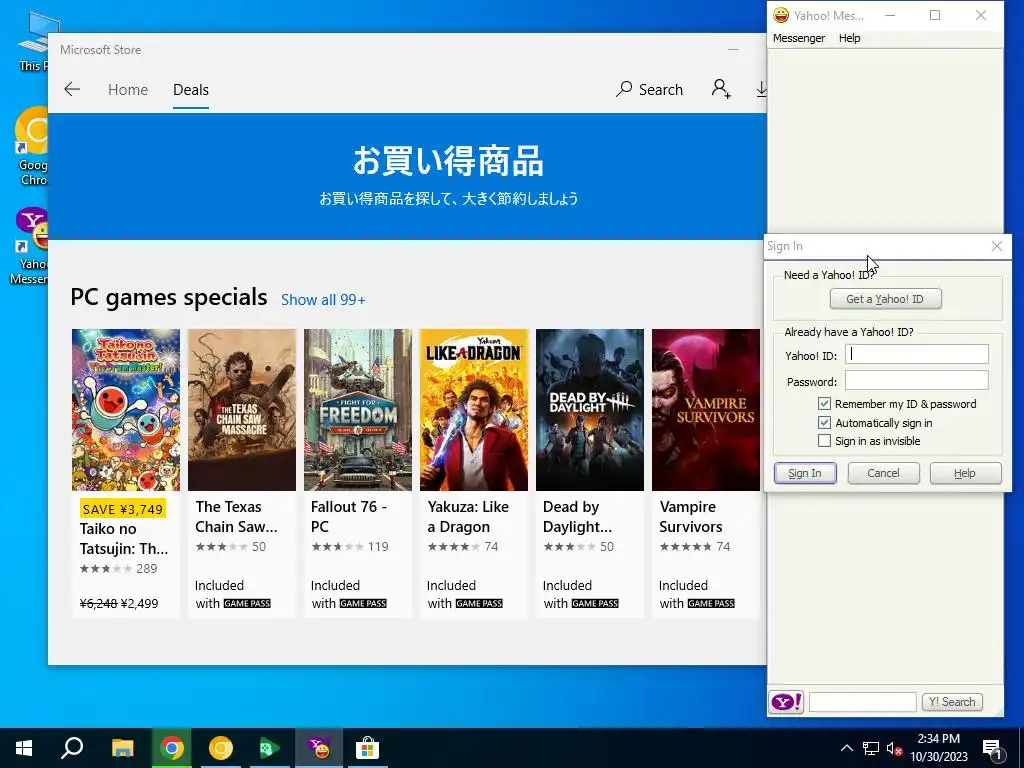The width and height of the screenshot is (1024, 768).
Task: Select the Google Chrome desktop shortcut
Action: (31, 147)
